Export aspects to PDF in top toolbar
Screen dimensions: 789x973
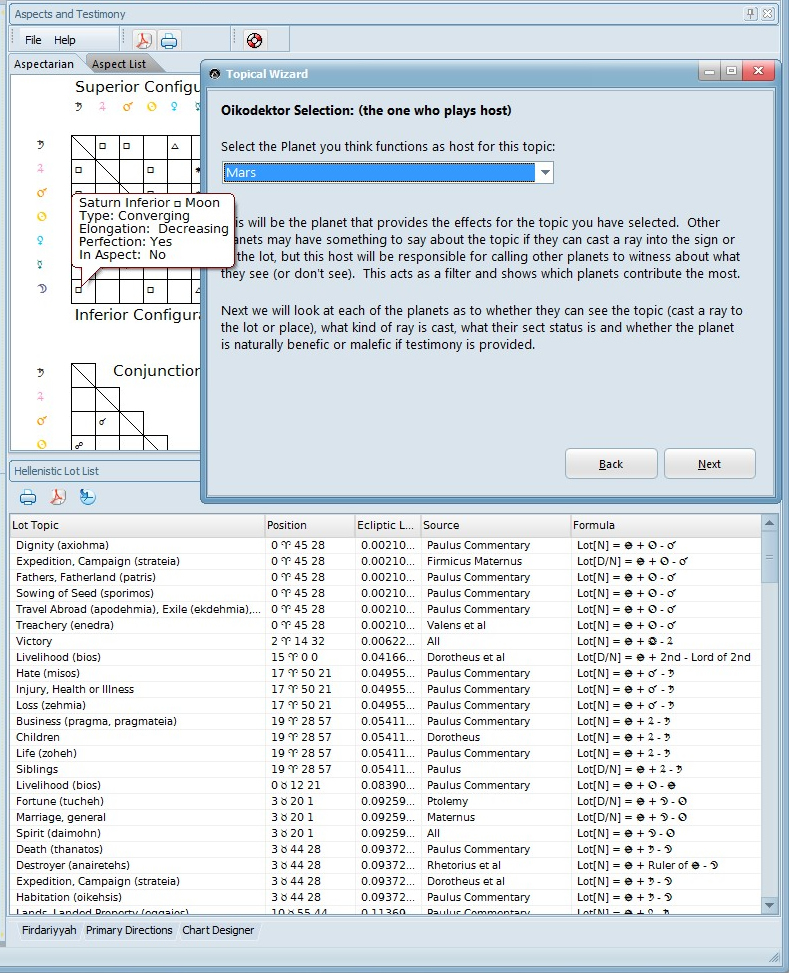pos(143,40)
